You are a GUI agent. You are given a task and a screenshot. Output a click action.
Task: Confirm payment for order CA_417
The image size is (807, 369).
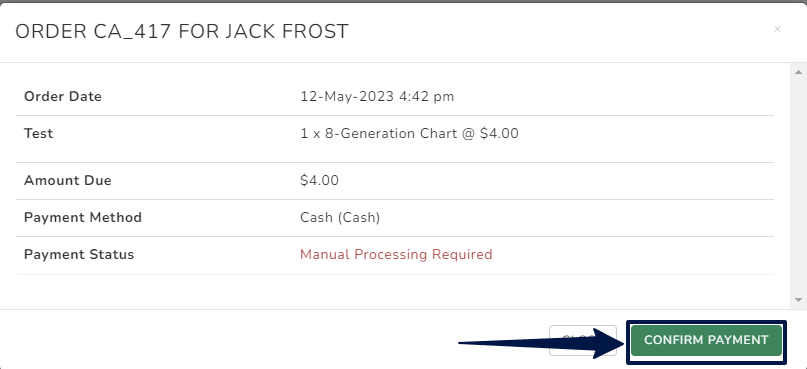tap(706, 340)
